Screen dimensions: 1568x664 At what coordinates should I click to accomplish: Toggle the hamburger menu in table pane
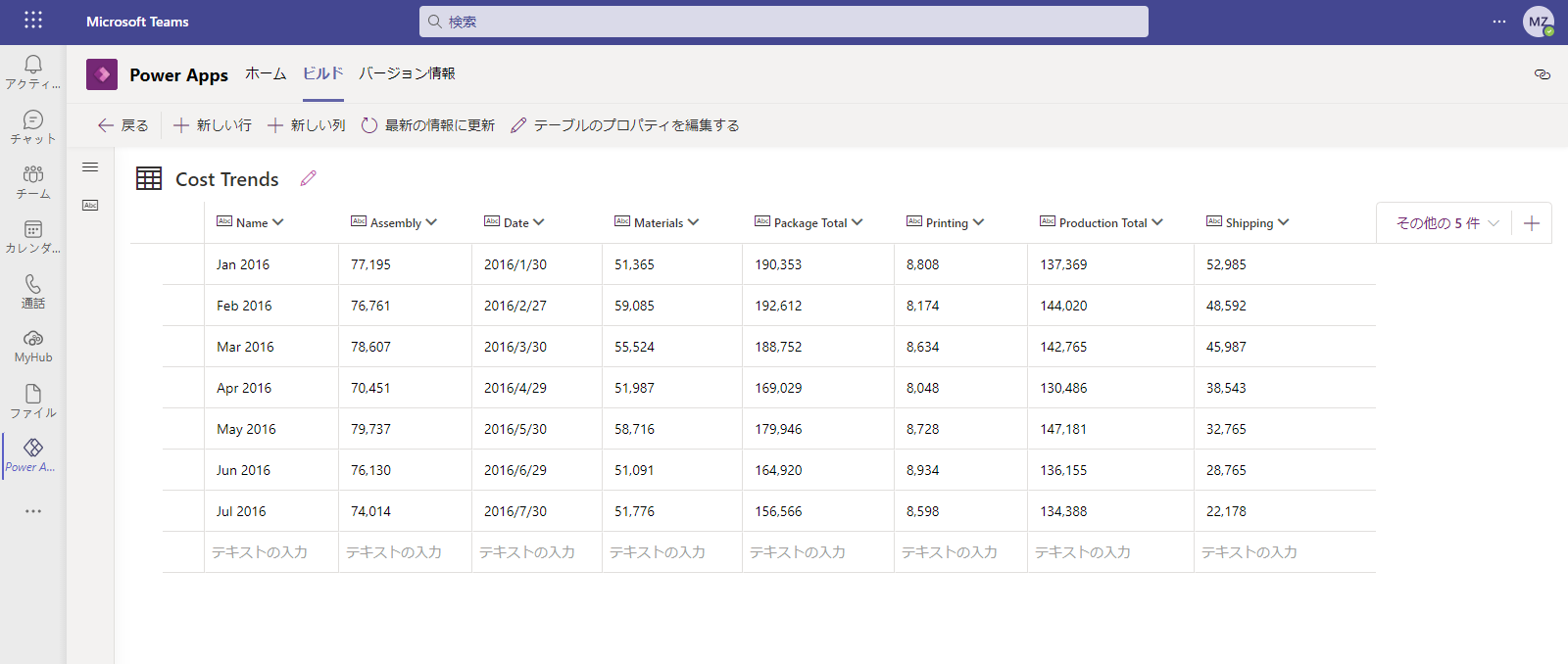click(90, 167)
